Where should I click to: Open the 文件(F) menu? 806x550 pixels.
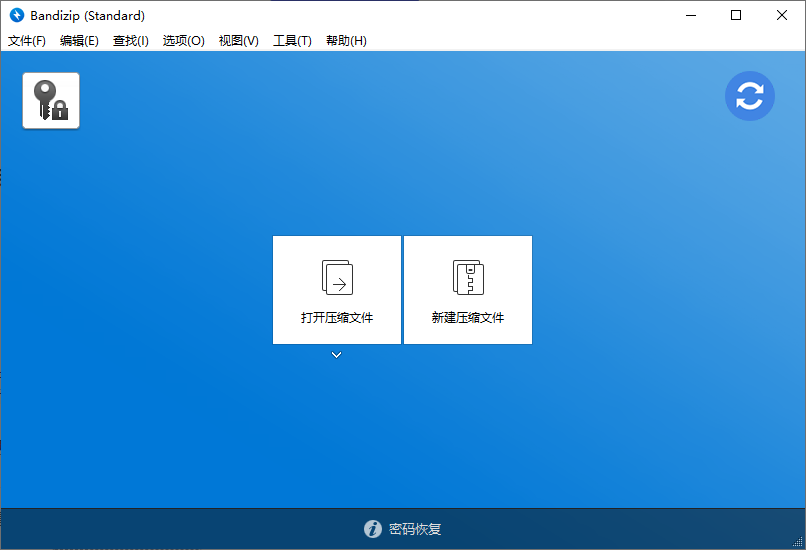point(27,41)
